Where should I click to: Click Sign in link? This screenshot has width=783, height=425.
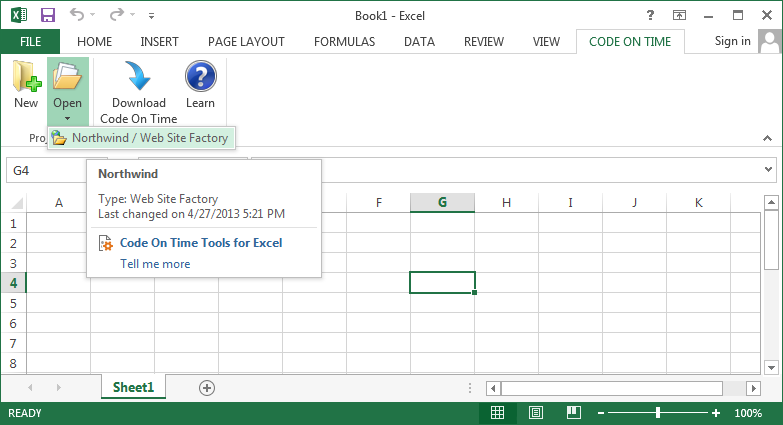(732, 41)
